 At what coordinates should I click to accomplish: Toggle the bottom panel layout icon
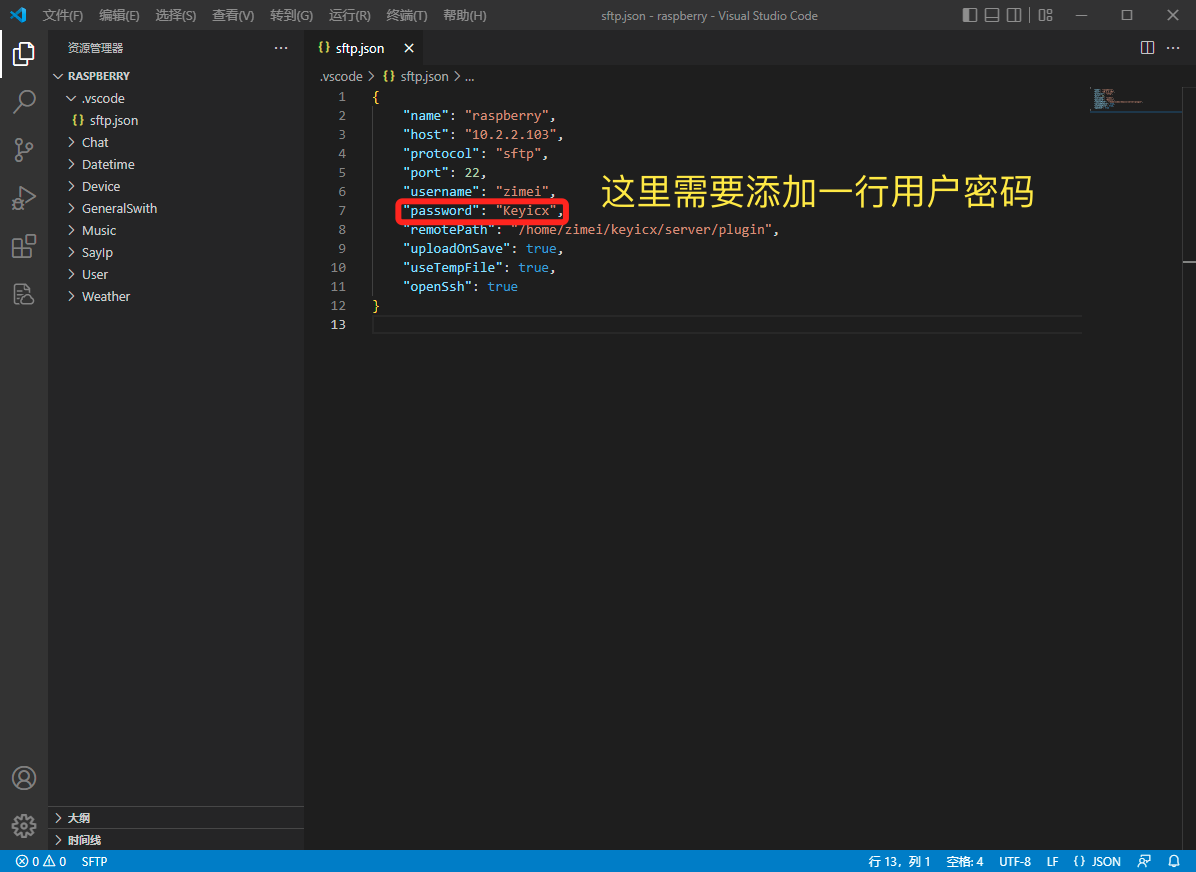(992, 15)
